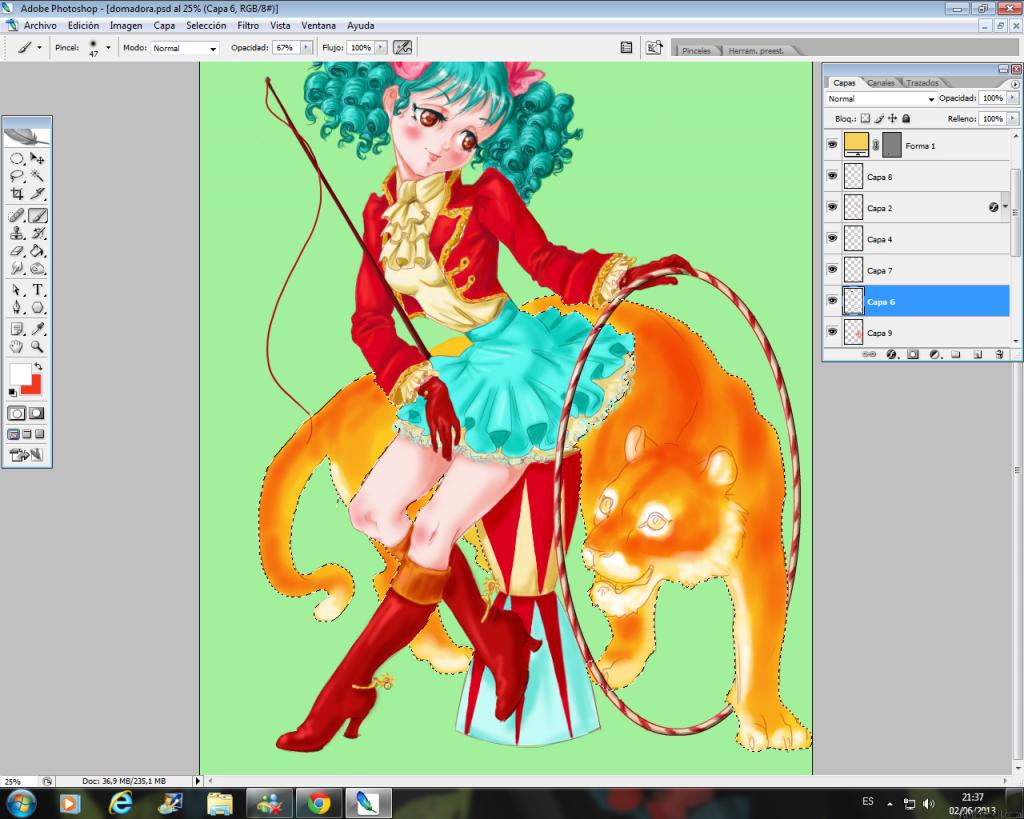1024x819 pixels.
Task: Switch to the Canales tab
Action: point(881,83)
